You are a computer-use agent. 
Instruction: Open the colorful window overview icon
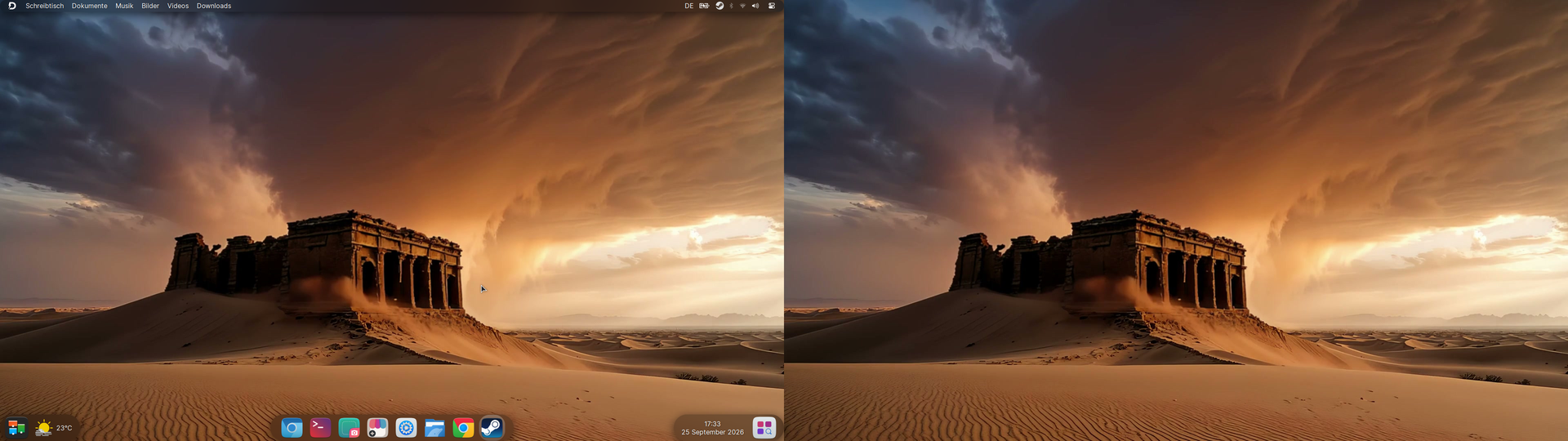[x=16, y=428]
